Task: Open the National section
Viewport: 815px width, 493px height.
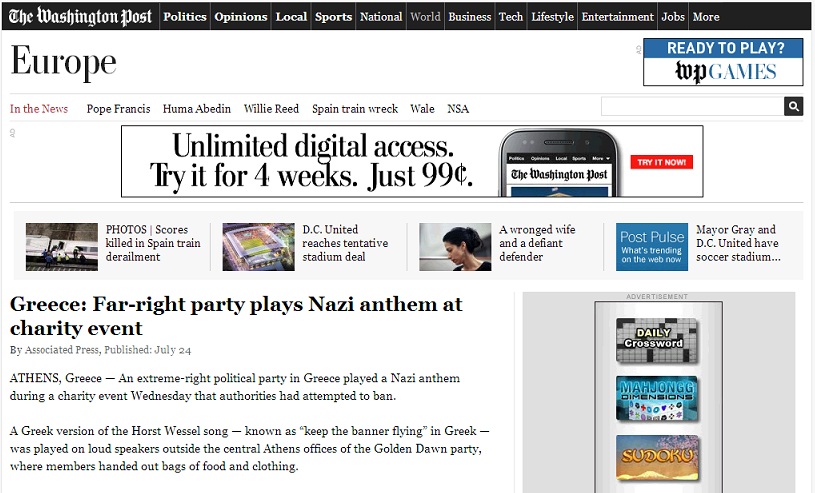Action: tap(381, 17)
